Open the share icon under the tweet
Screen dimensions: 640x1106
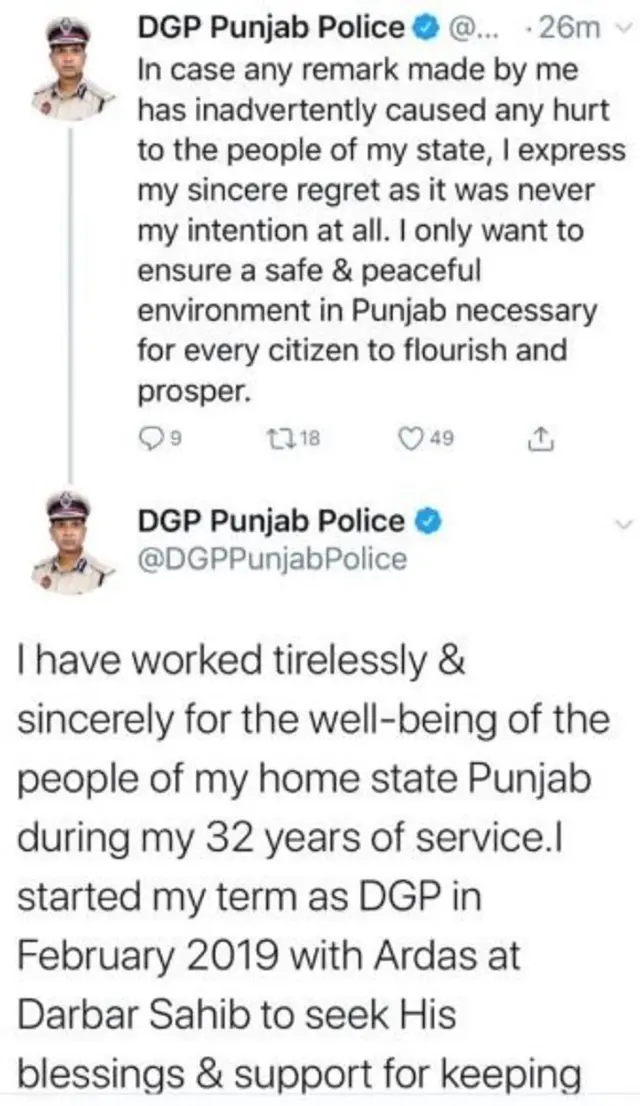tap(541, 435)
